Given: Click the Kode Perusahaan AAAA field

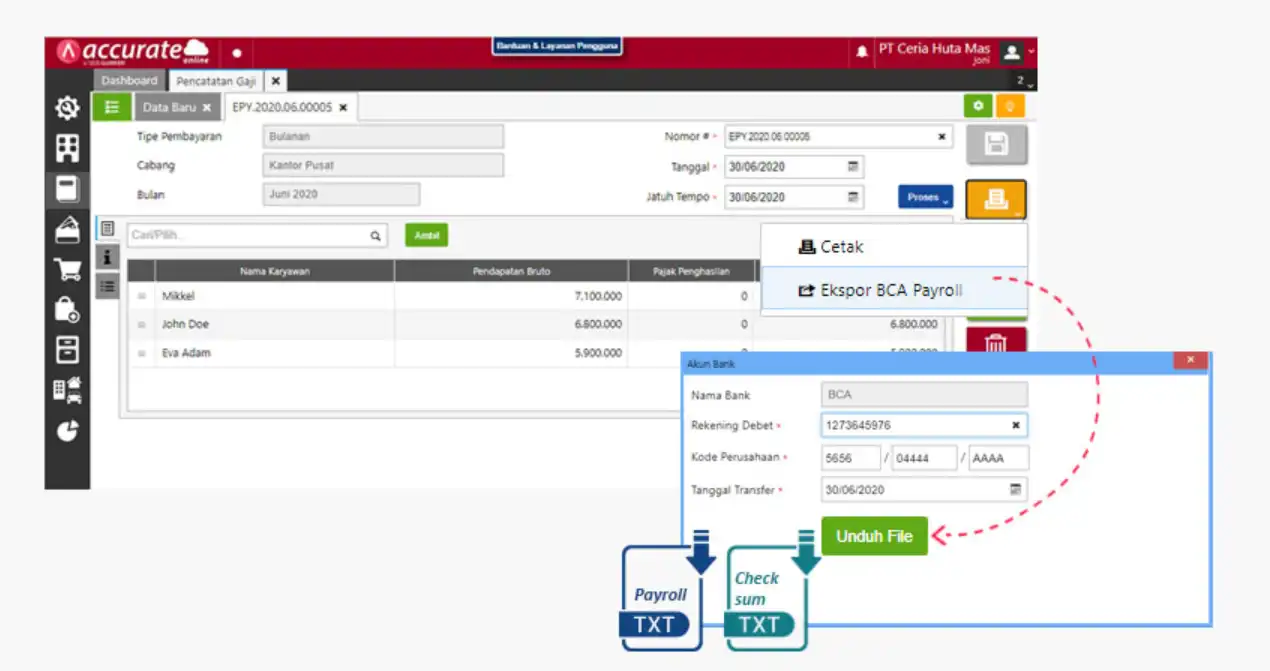Looking at the screenshot, I should (999, 458).
